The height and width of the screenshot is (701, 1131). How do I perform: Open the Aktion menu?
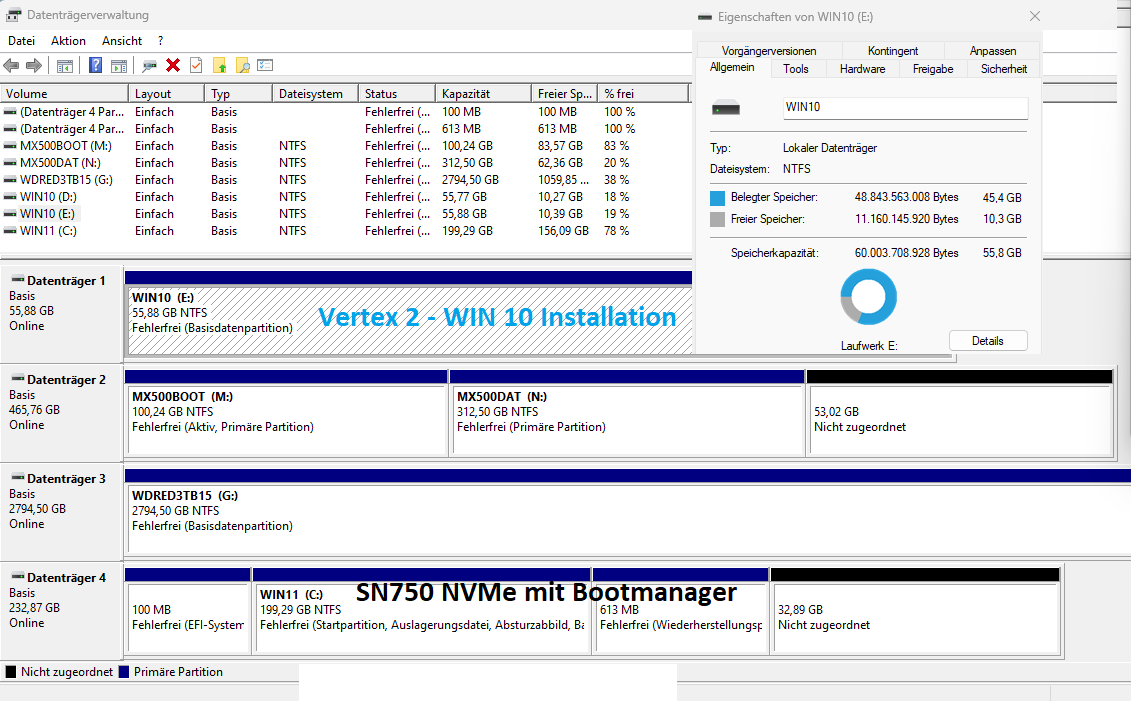coord(69,41)
